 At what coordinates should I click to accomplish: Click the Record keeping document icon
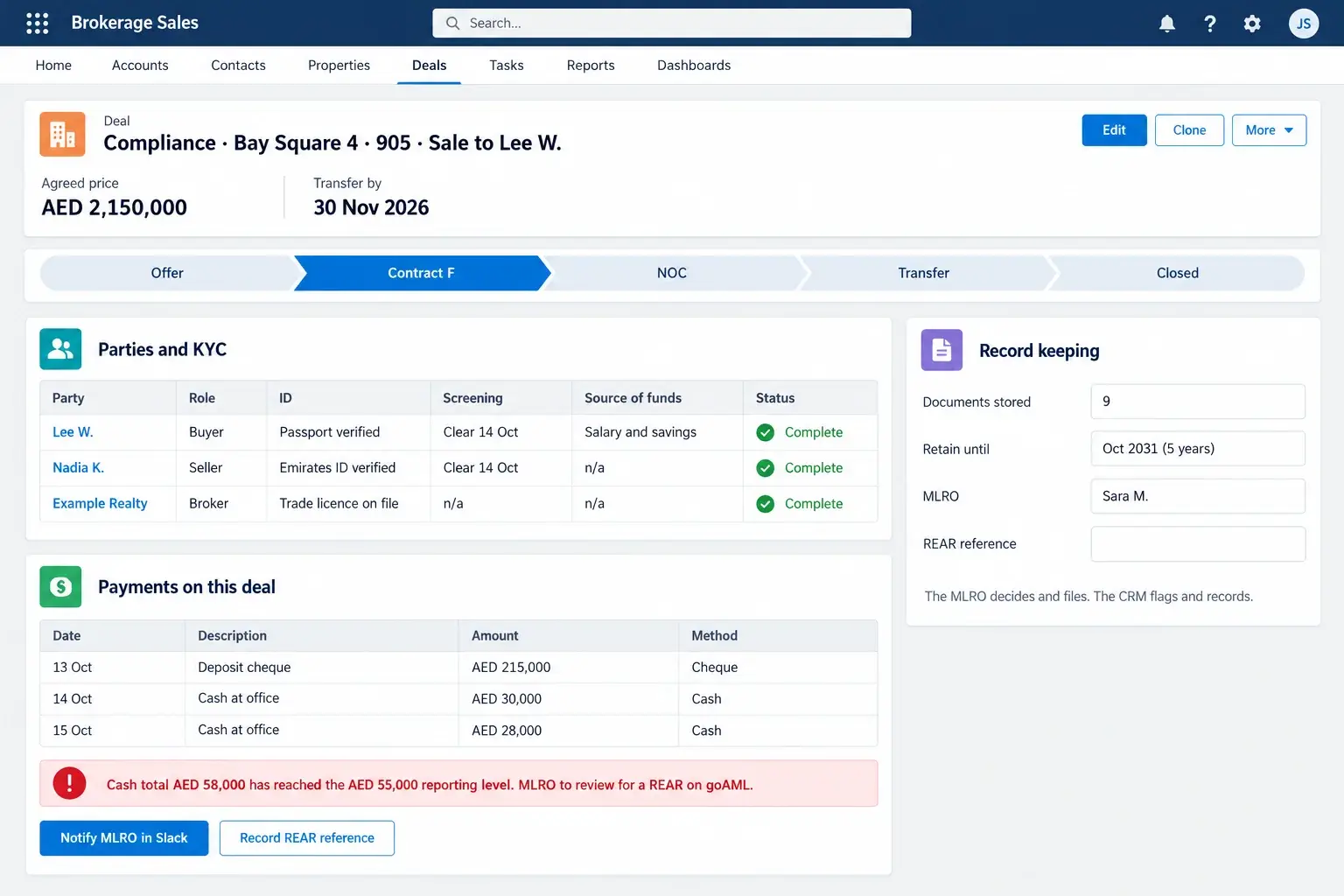coord(941,350)
